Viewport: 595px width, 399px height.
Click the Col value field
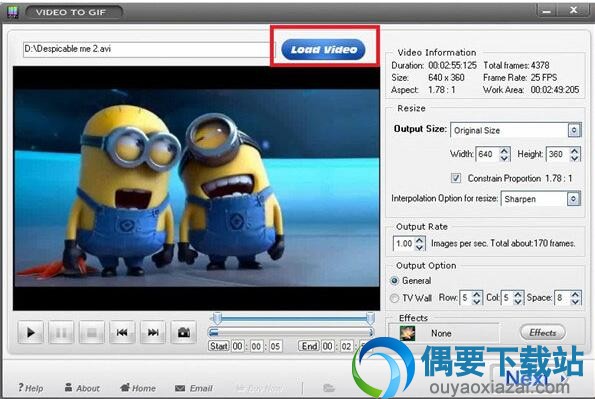point(507,298)
